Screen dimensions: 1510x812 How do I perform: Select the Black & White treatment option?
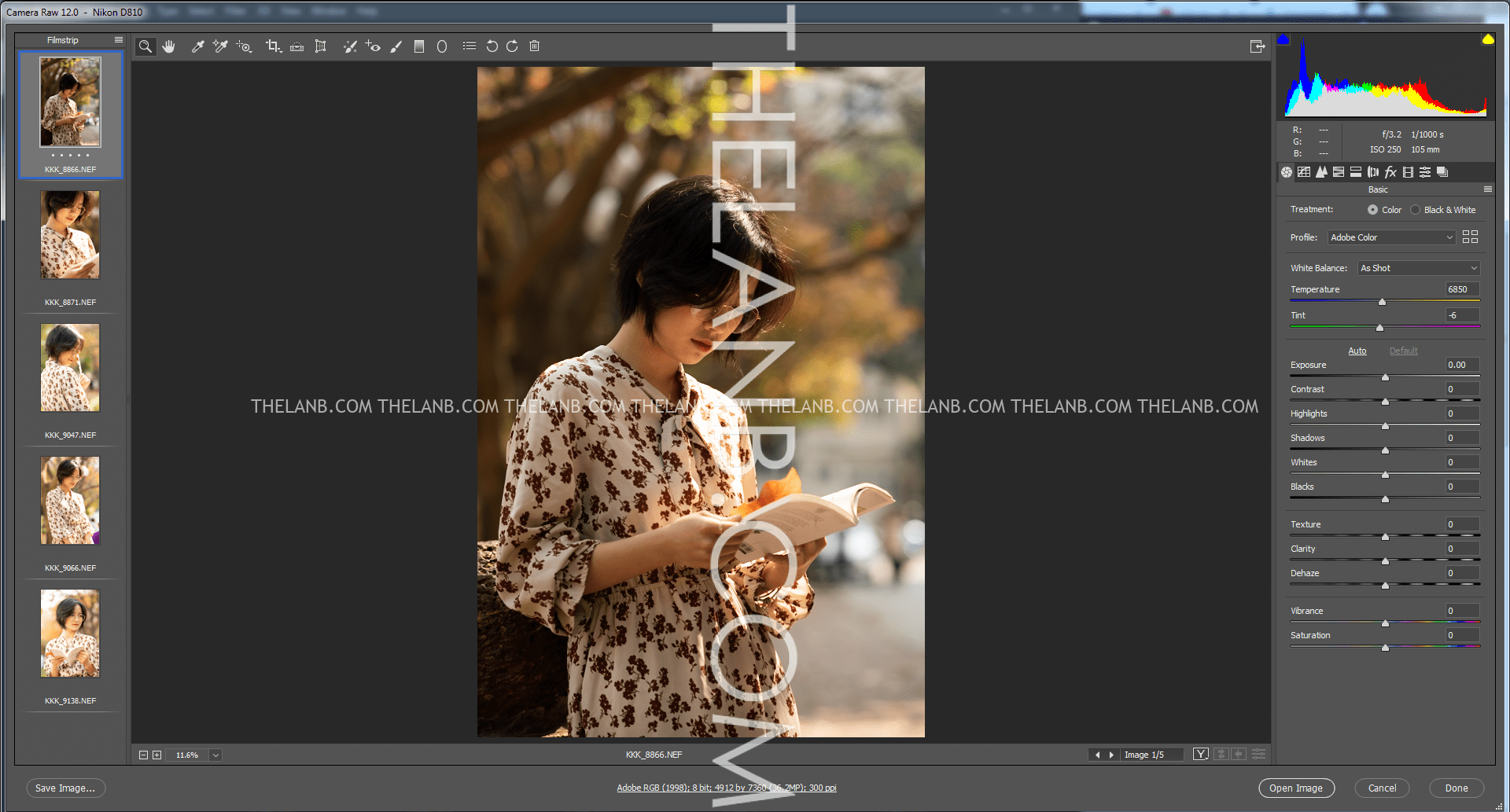1415,210
